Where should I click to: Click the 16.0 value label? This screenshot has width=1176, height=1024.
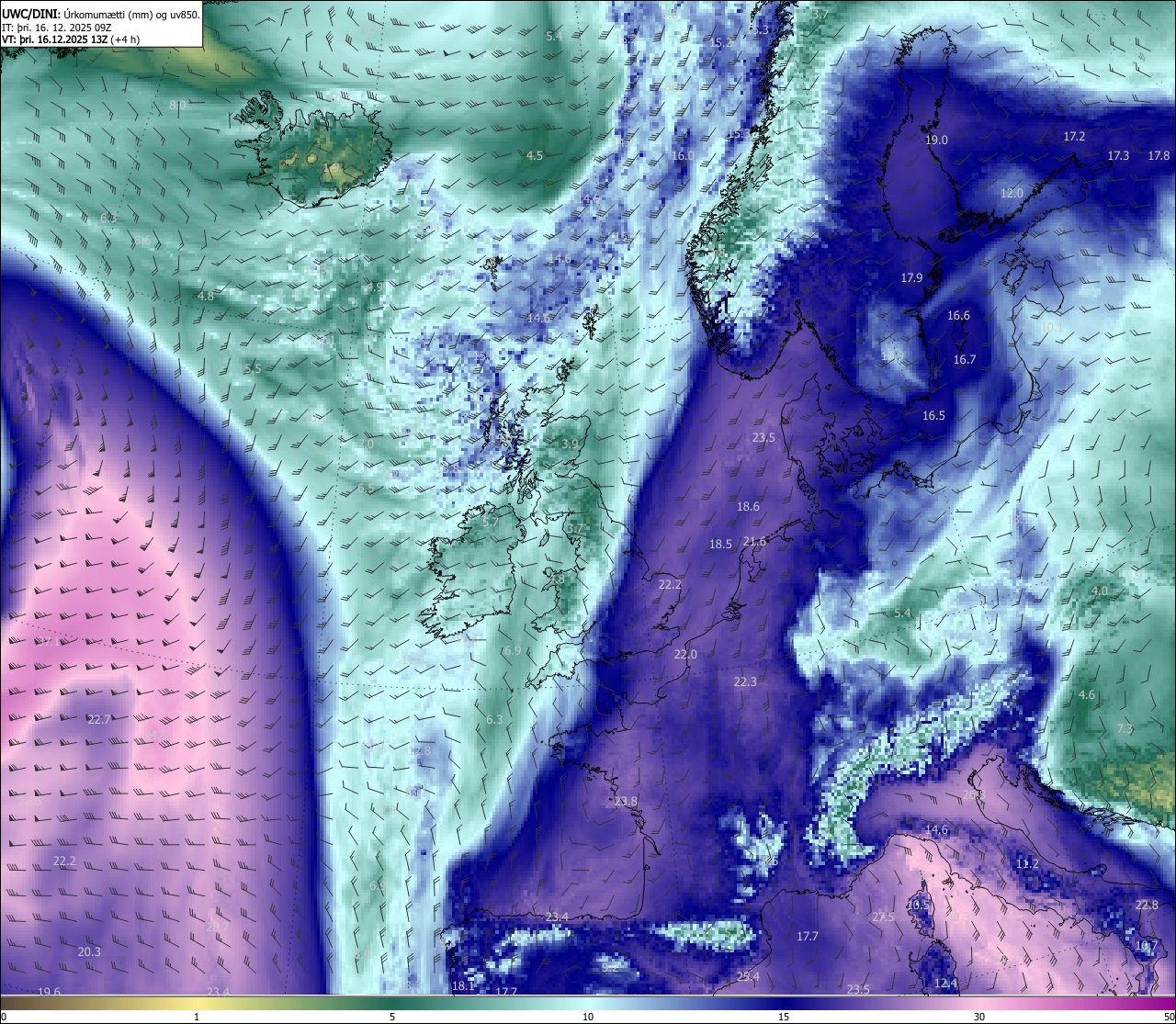pos(683,155)
